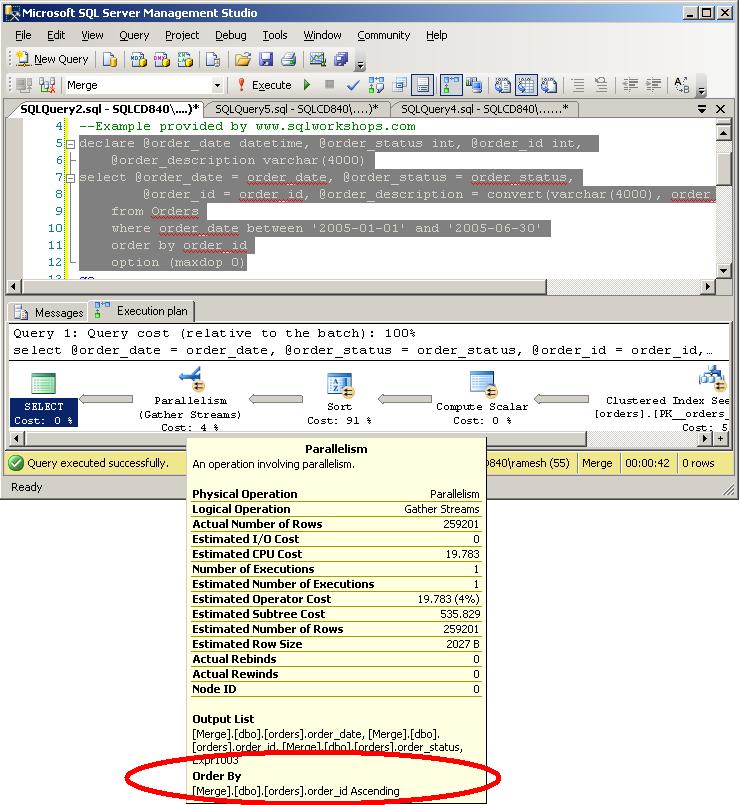Click the Cancel Executing Query stop icon
The height and width of the screenshot is (805, 740).
point(330,84)
